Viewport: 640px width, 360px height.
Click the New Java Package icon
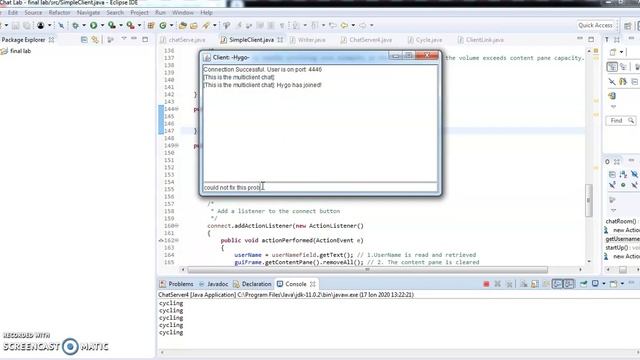(x=151, y=25)
